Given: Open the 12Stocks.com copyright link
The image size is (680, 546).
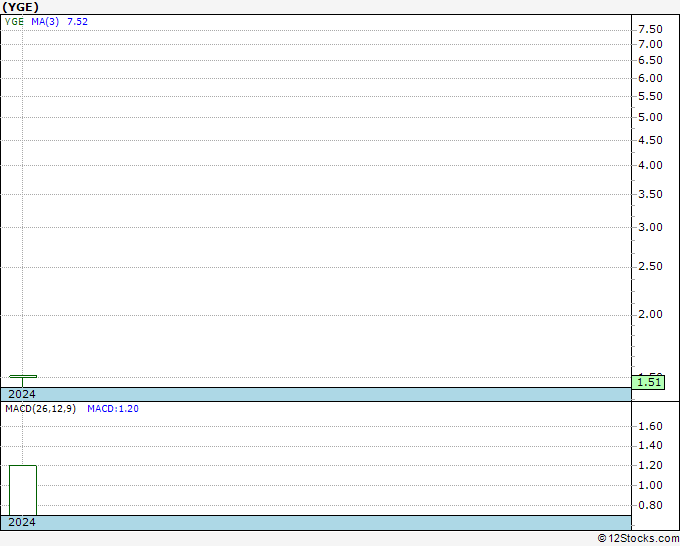Looking at the screenshot, I should [638, 539].
